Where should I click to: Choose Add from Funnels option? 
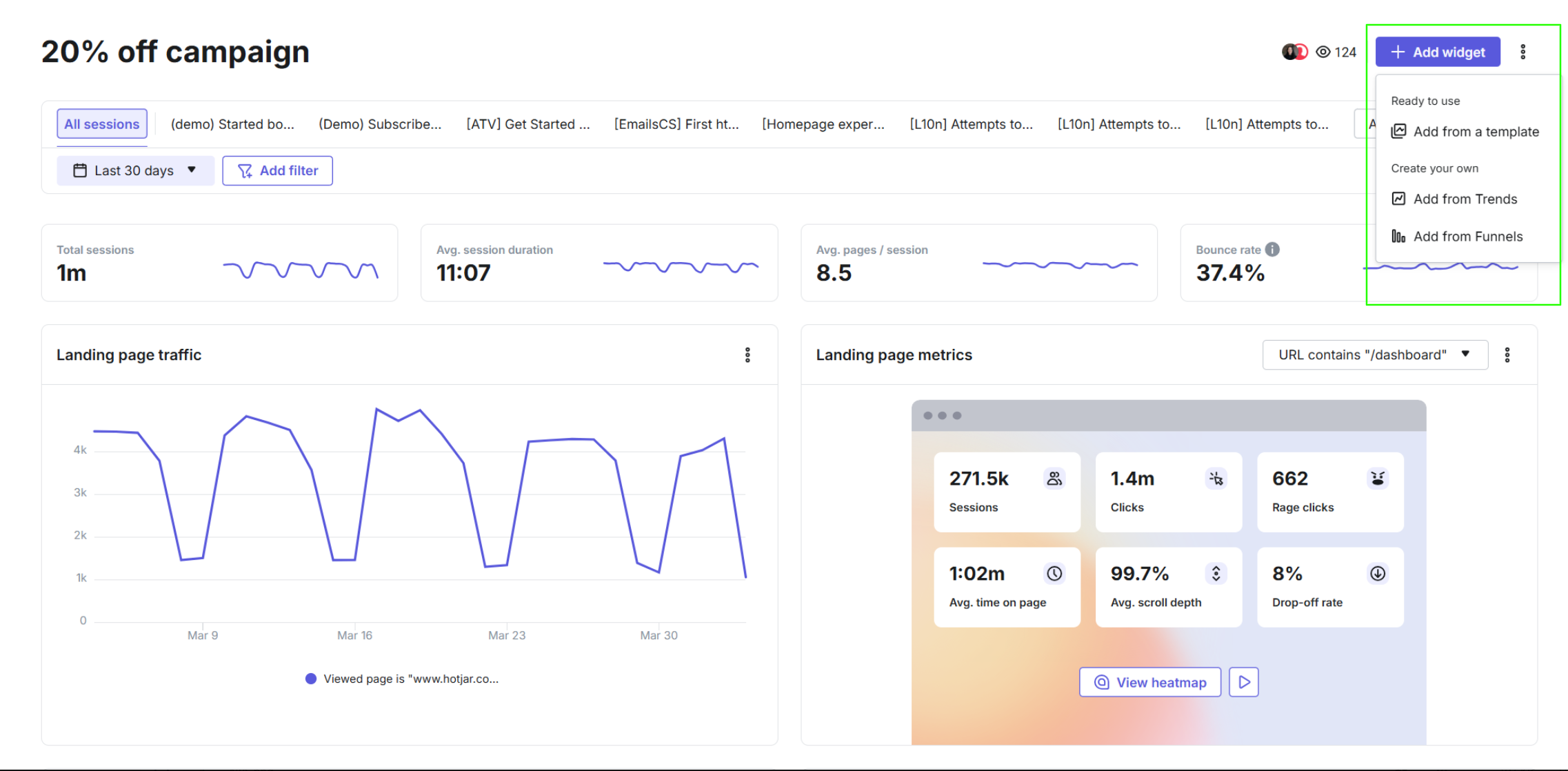pos(1467,237)
